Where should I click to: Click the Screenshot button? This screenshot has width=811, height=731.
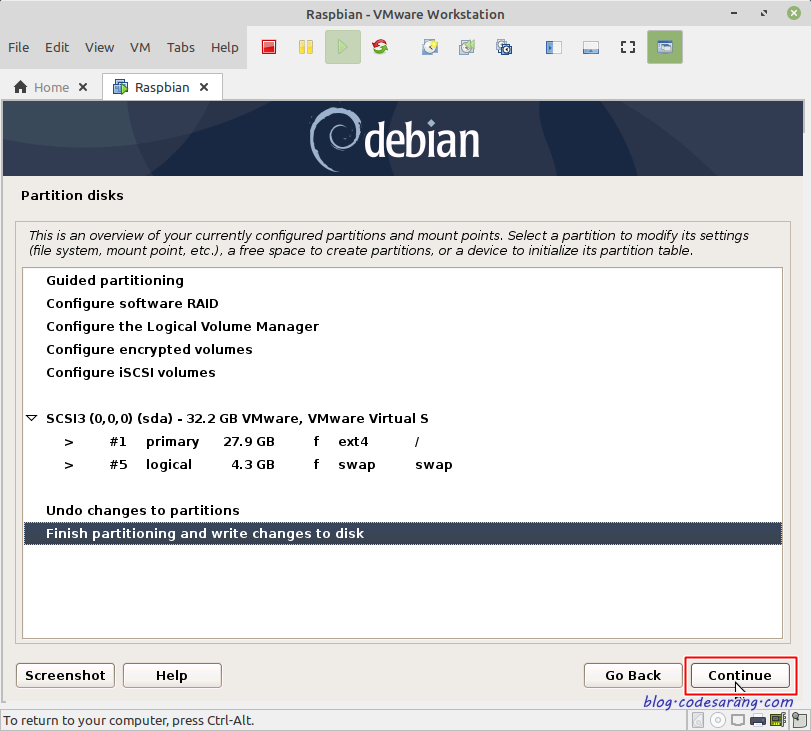click(65, 676)
